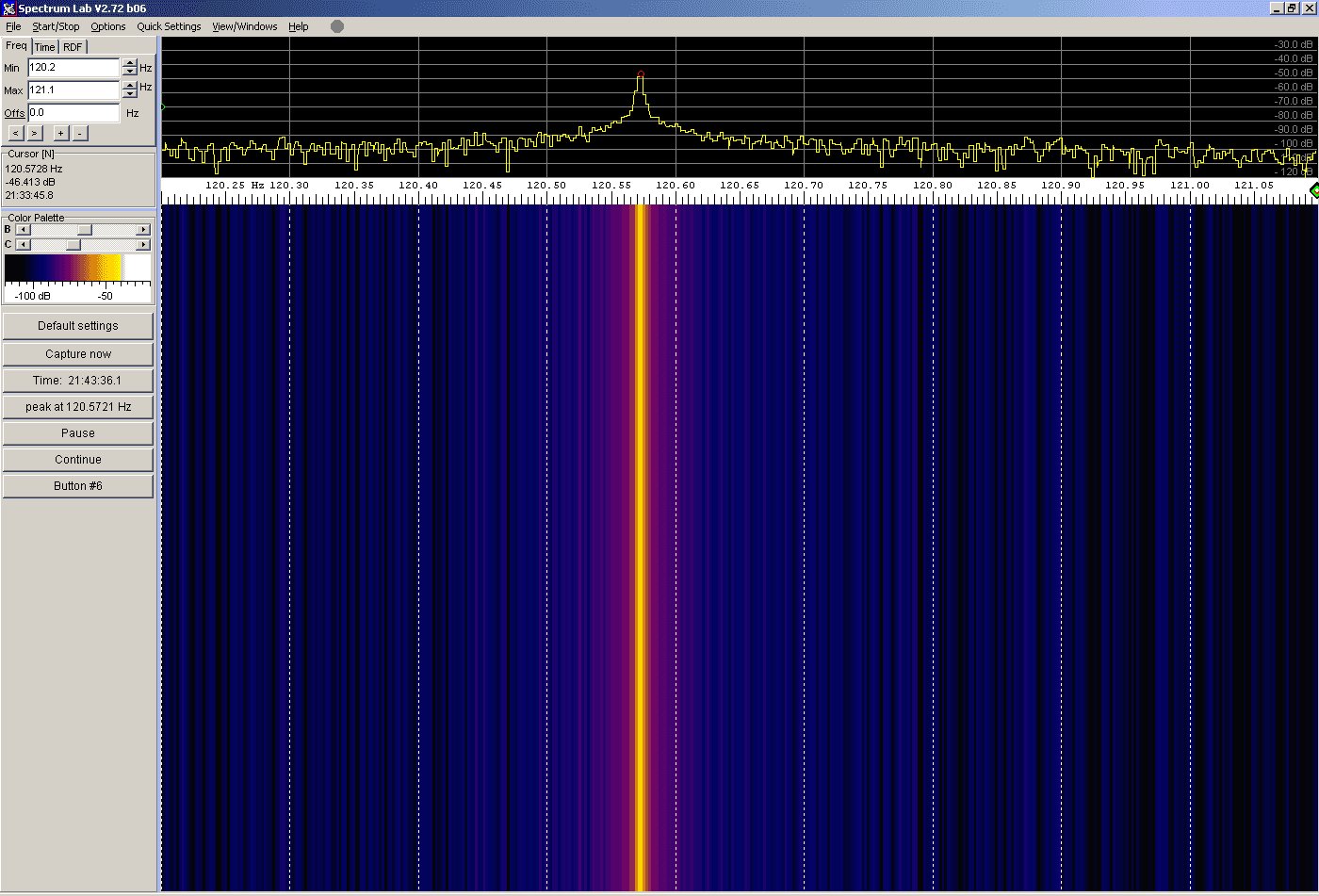1319x896 pixels.
Task: Shift frequency range left with < button
Action: (15, 134)
